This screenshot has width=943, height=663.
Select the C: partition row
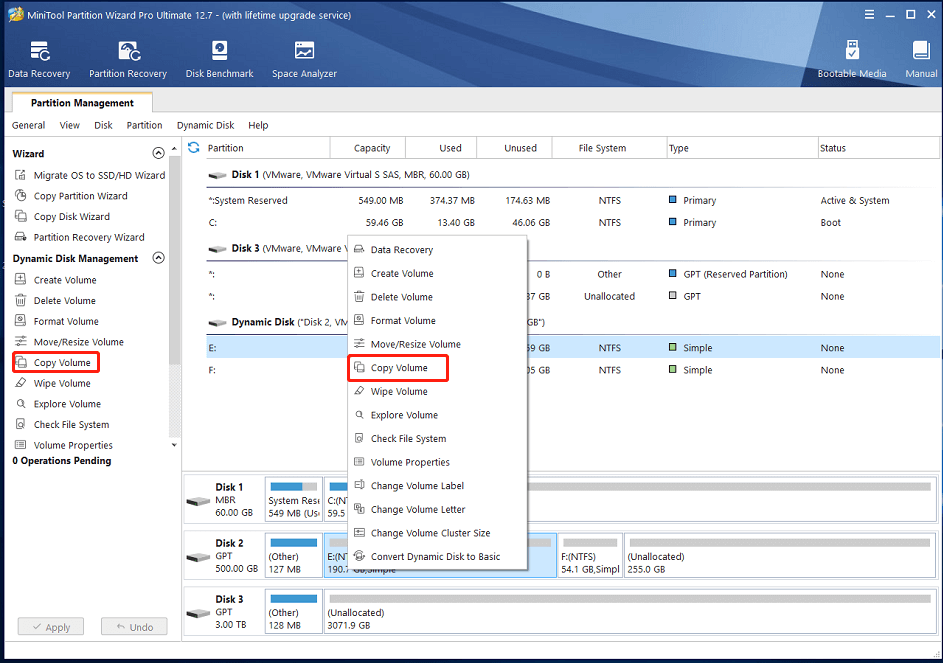coord(573,223)
